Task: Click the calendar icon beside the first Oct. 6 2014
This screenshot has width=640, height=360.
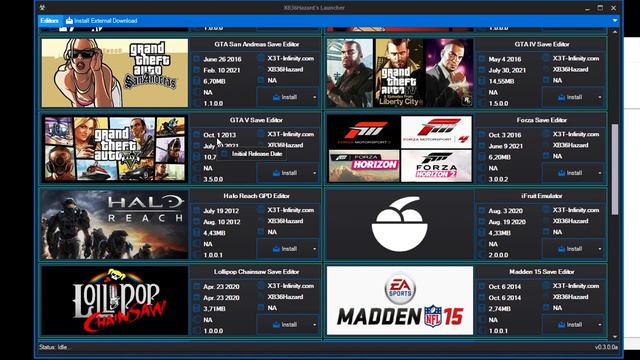Action: [x=482, y=287]
